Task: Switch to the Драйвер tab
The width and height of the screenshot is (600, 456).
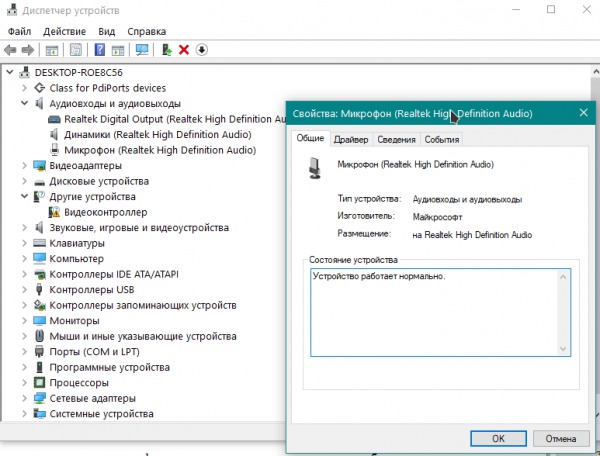Action: pyautogui.click(x=351, y=140)
